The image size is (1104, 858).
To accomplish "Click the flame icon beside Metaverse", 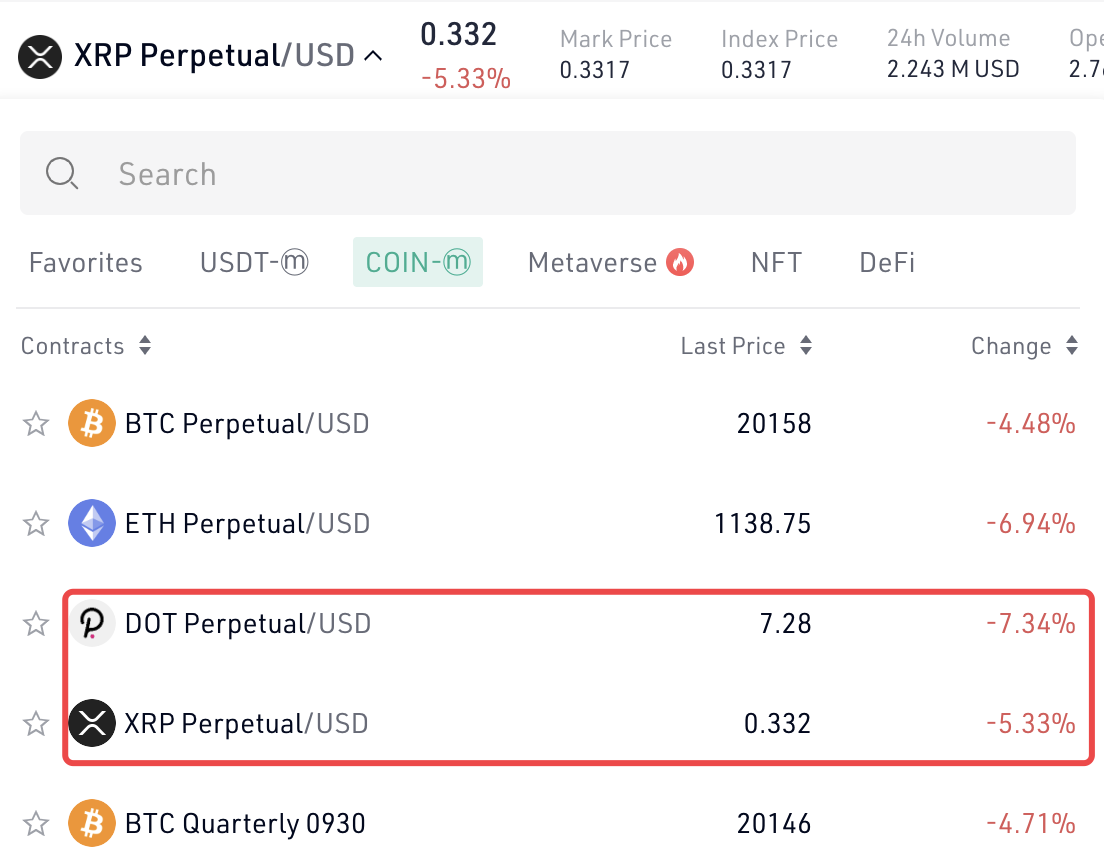I will (680, 263).
